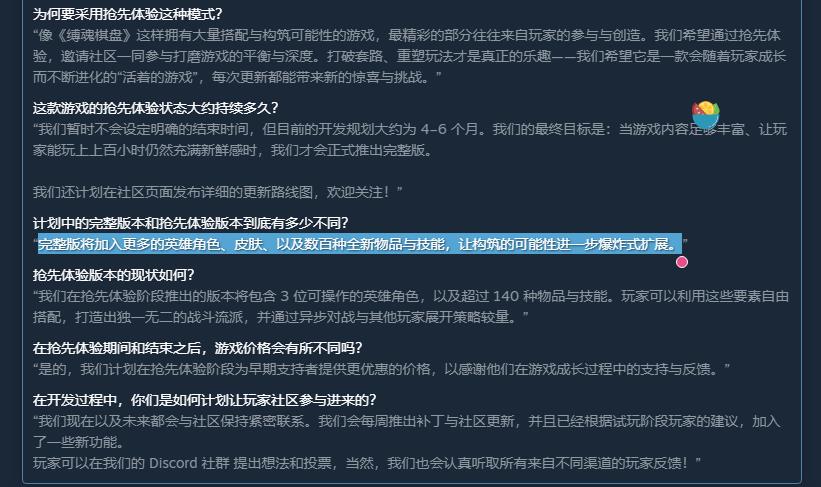821x487 pixels.
Task: Click the pink text selection handle dot
Action: [x=682, y=262]
